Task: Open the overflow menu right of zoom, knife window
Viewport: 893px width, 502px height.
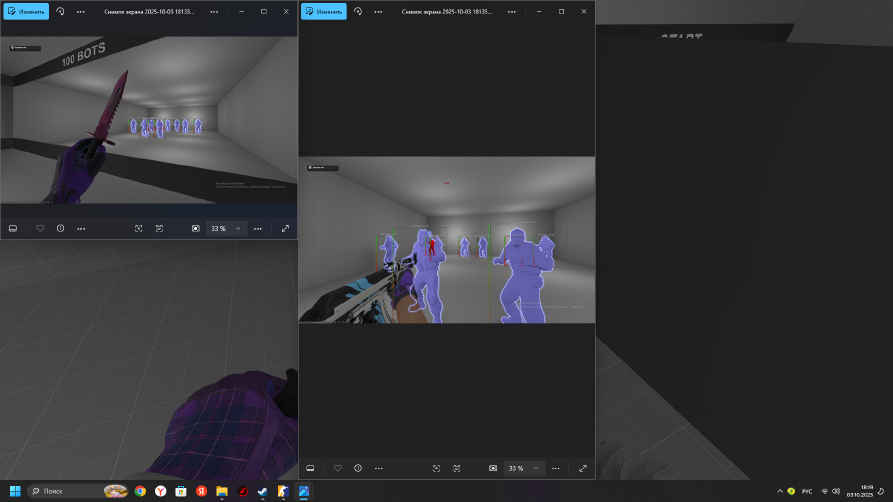Action: [258, 228]
